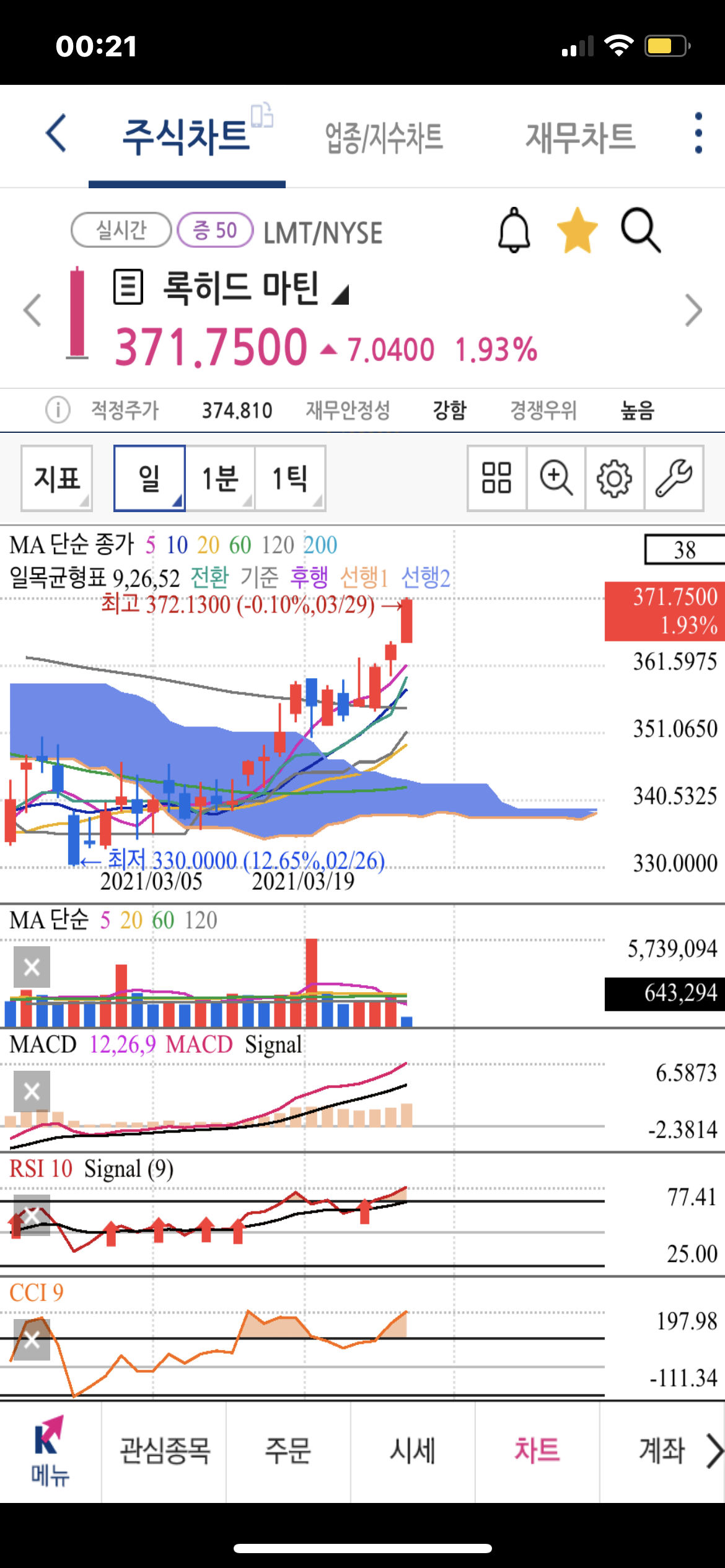Tap the 증 50 margin badge
Image resolution: width=725 pixels, height=1568 pixels.
point(215,230)
